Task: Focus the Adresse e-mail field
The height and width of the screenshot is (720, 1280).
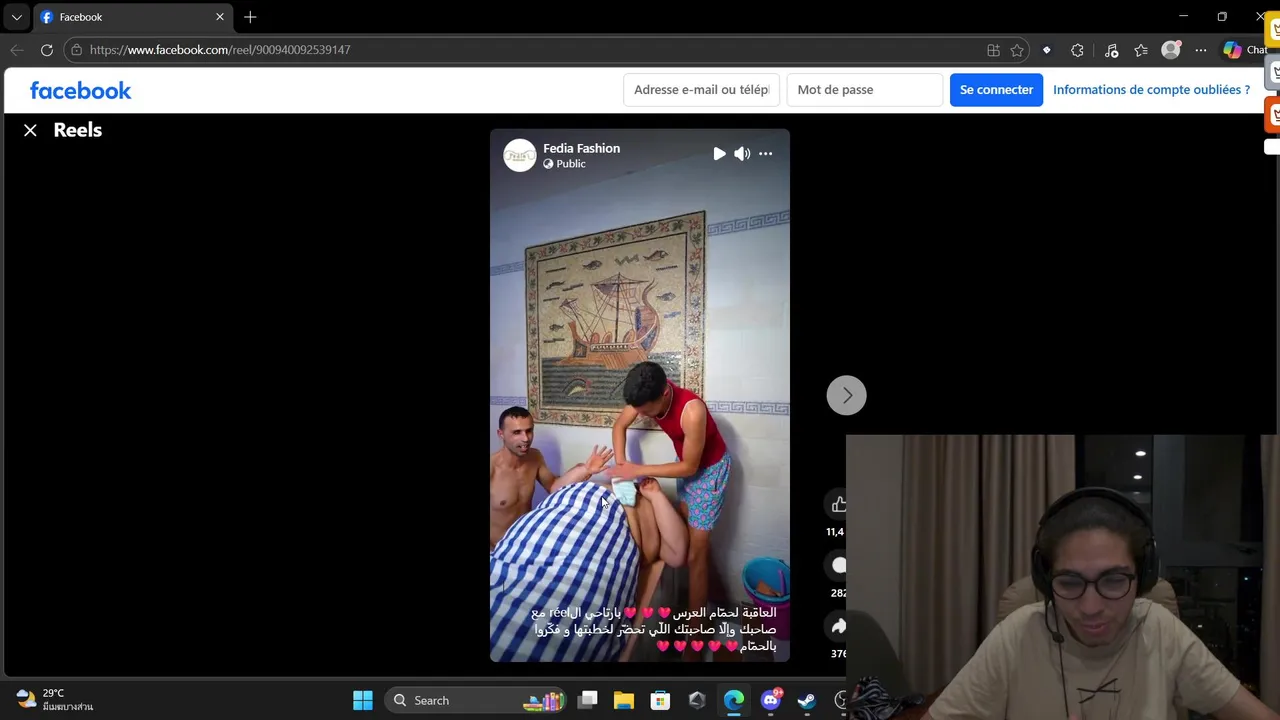Action: click(701, 90)
